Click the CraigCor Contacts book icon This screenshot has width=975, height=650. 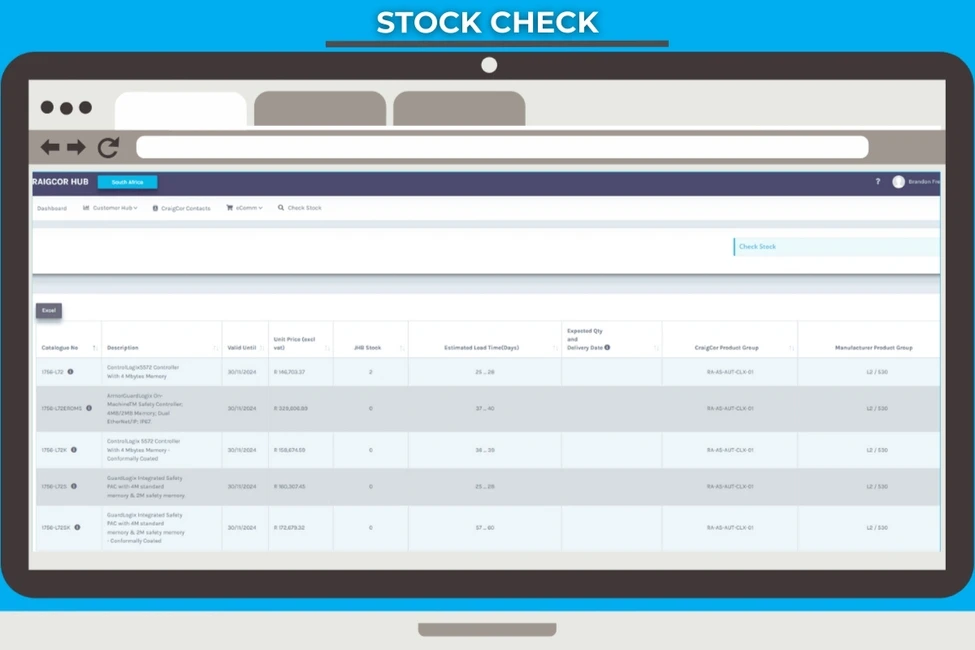(155, 208)
